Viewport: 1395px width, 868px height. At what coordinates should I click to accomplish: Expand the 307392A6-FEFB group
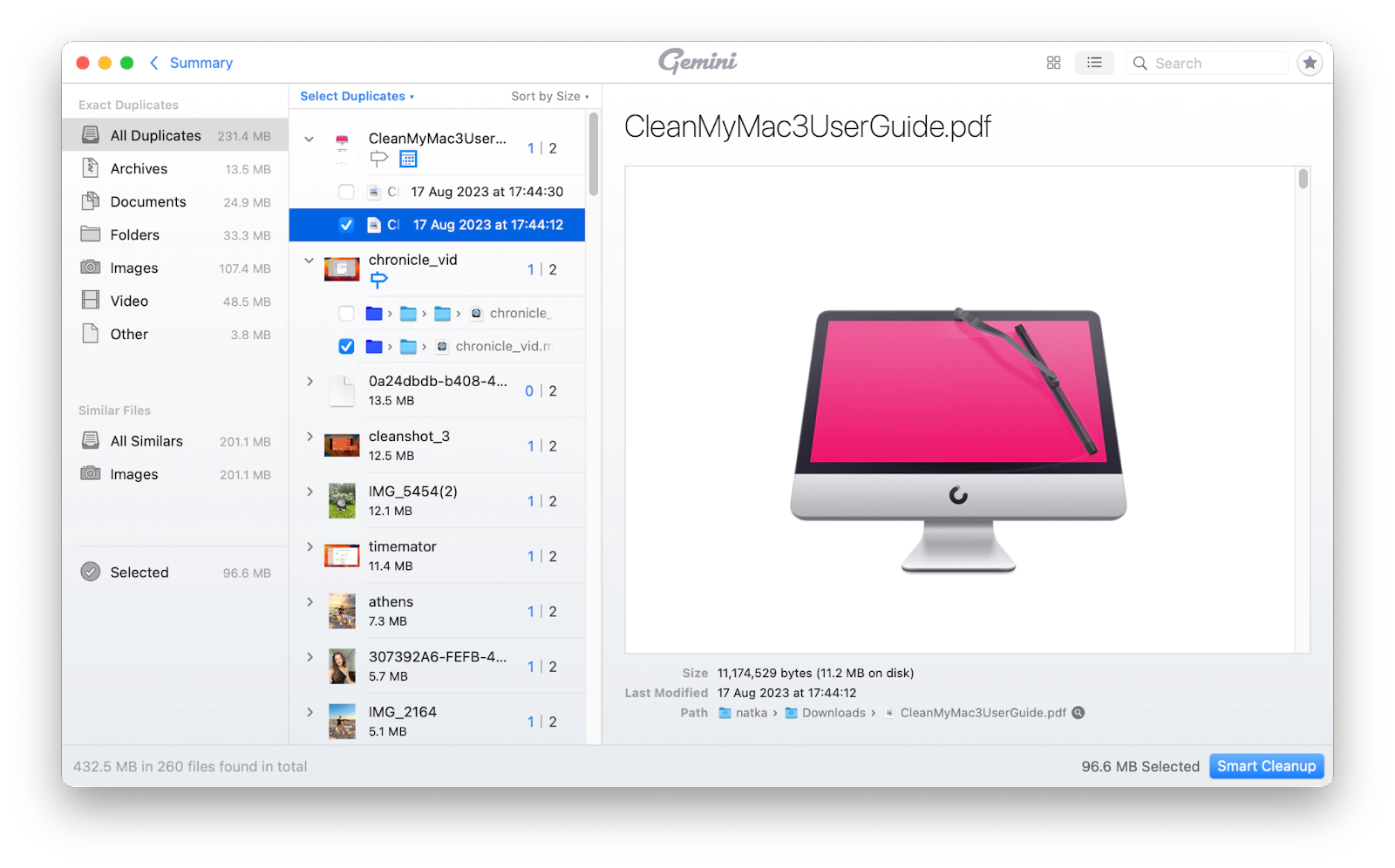(x=310, y=656)
